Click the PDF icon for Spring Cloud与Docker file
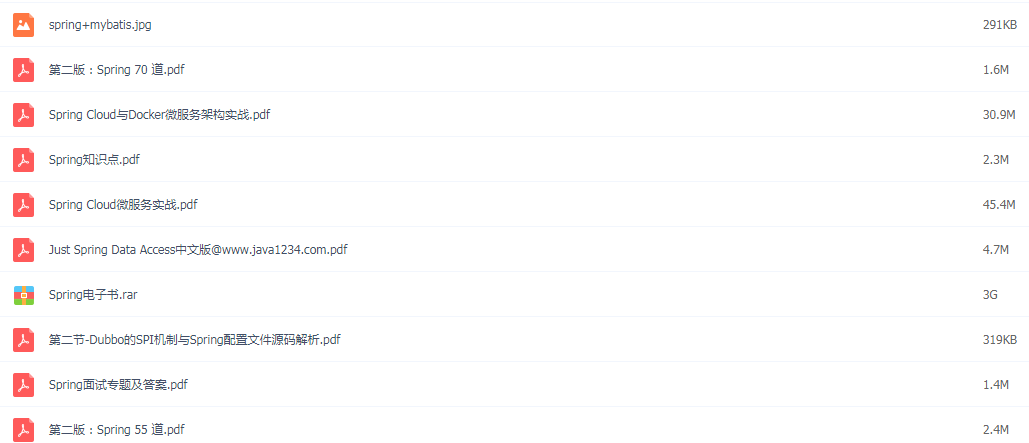This screenshot has height=443, width=1029. click(24, 115)
